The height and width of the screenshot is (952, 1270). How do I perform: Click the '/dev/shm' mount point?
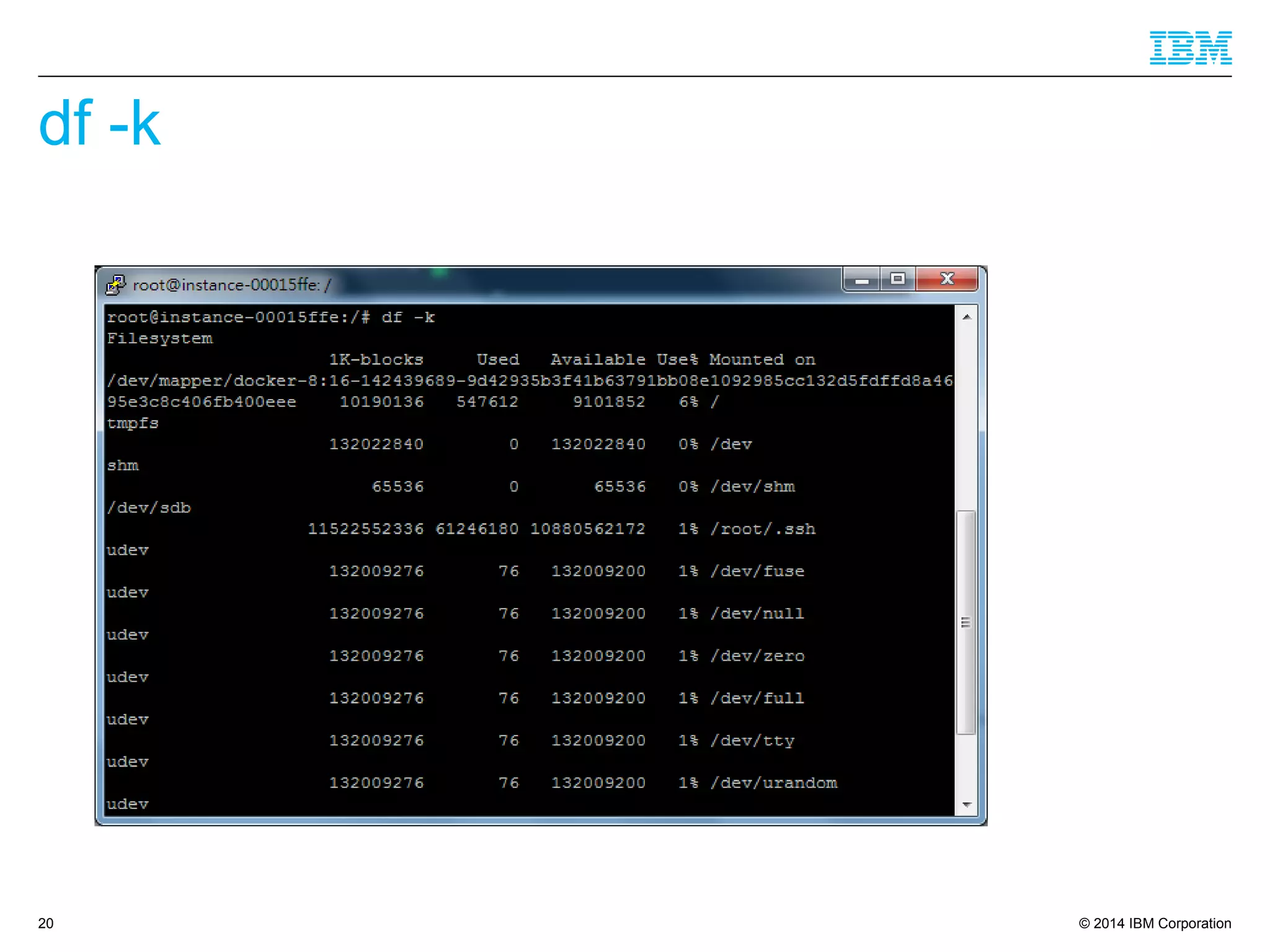753,487
